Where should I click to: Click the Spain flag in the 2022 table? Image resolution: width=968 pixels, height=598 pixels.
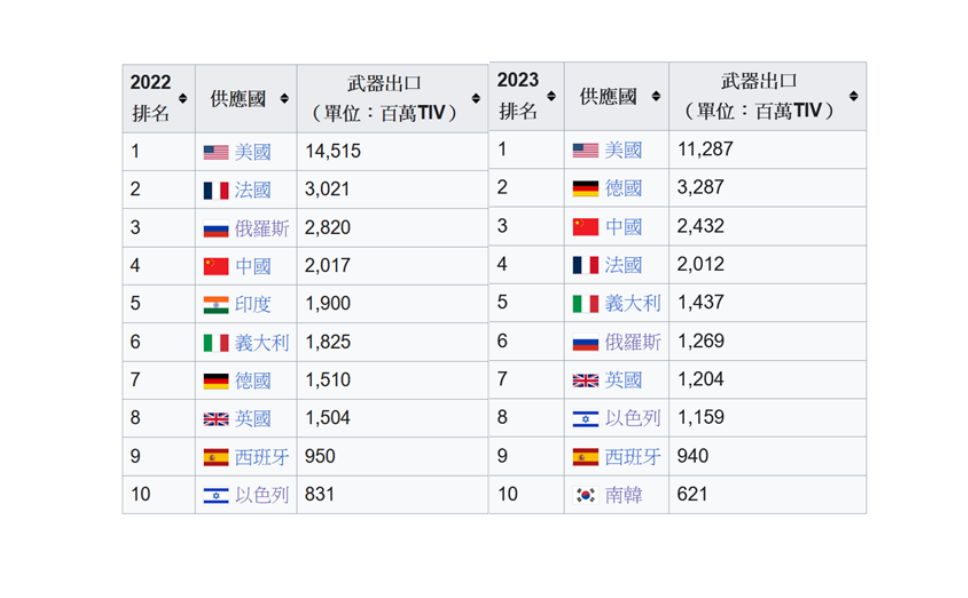point(216,457)
